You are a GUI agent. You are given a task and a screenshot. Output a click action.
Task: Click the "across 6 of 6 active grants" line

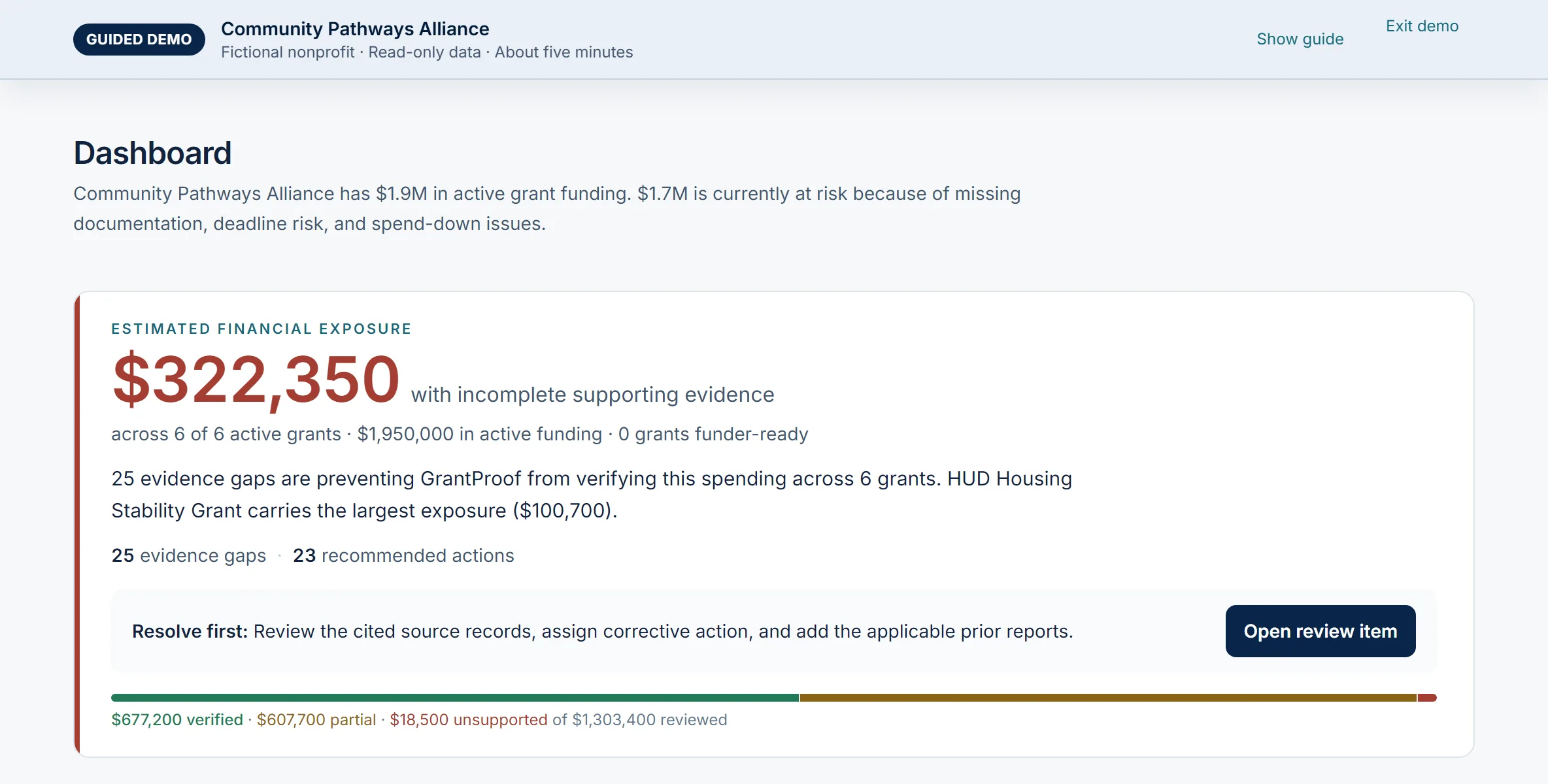click(x=460, y=434)
